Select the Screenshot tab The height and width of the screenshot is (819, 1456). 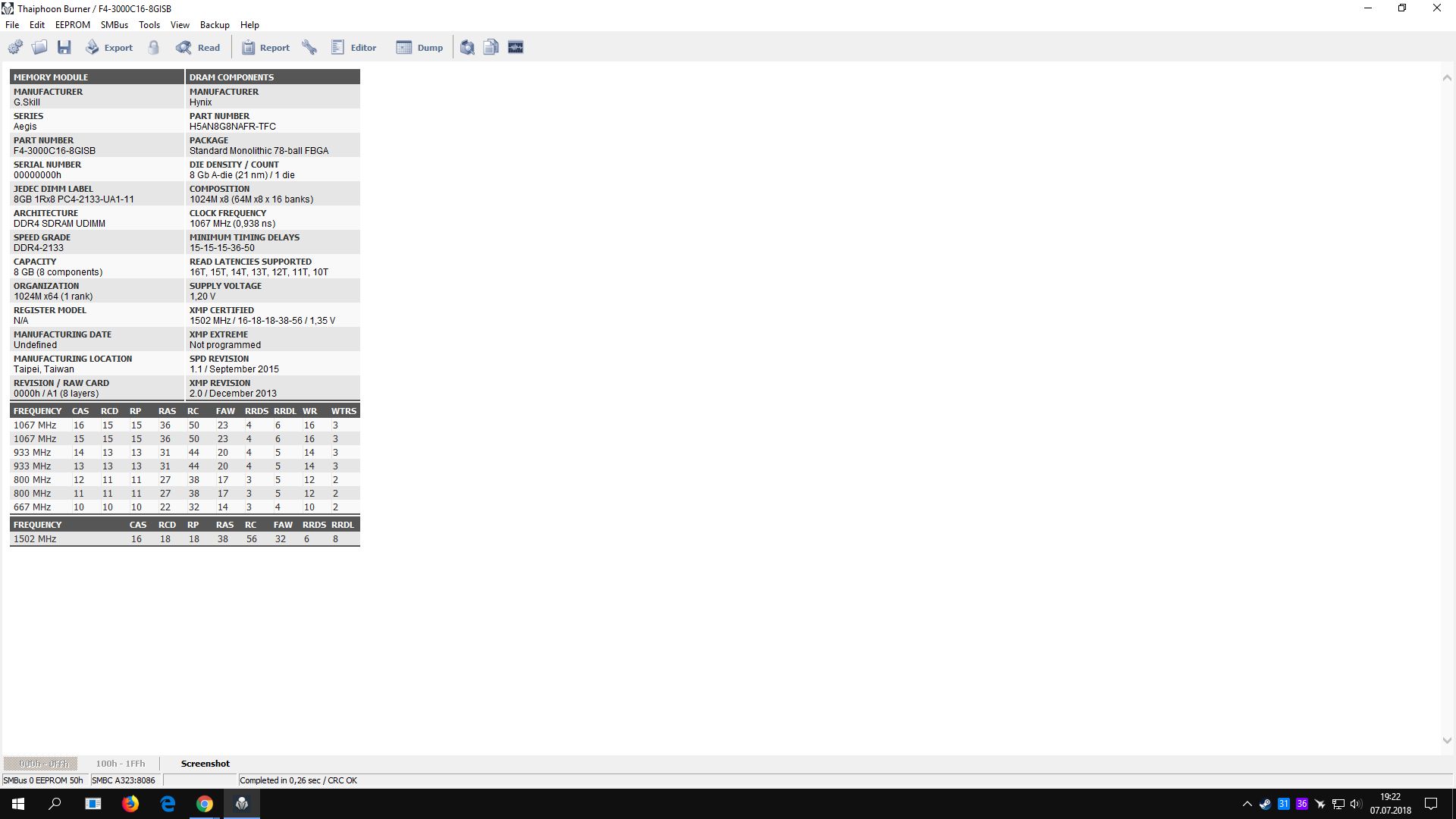205,764
